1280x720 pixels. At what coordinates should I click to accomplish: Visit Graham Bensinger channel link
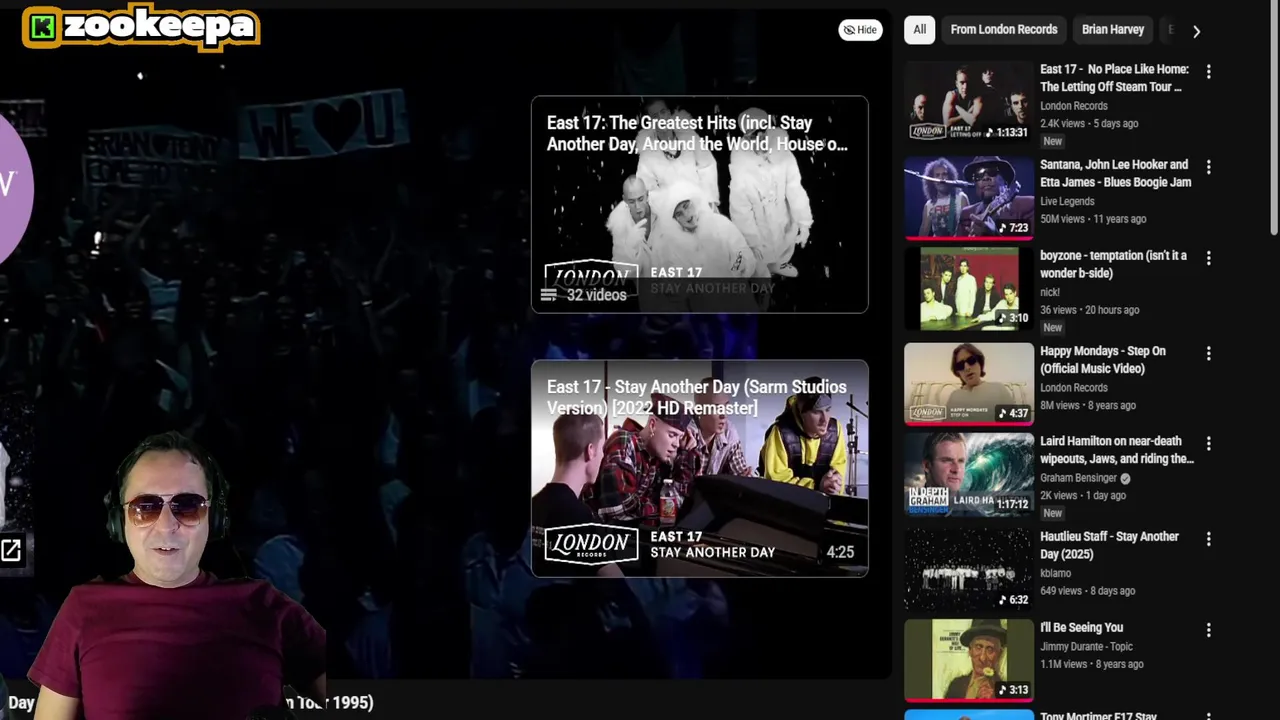pyautogui.click(x=1078, y=478)
